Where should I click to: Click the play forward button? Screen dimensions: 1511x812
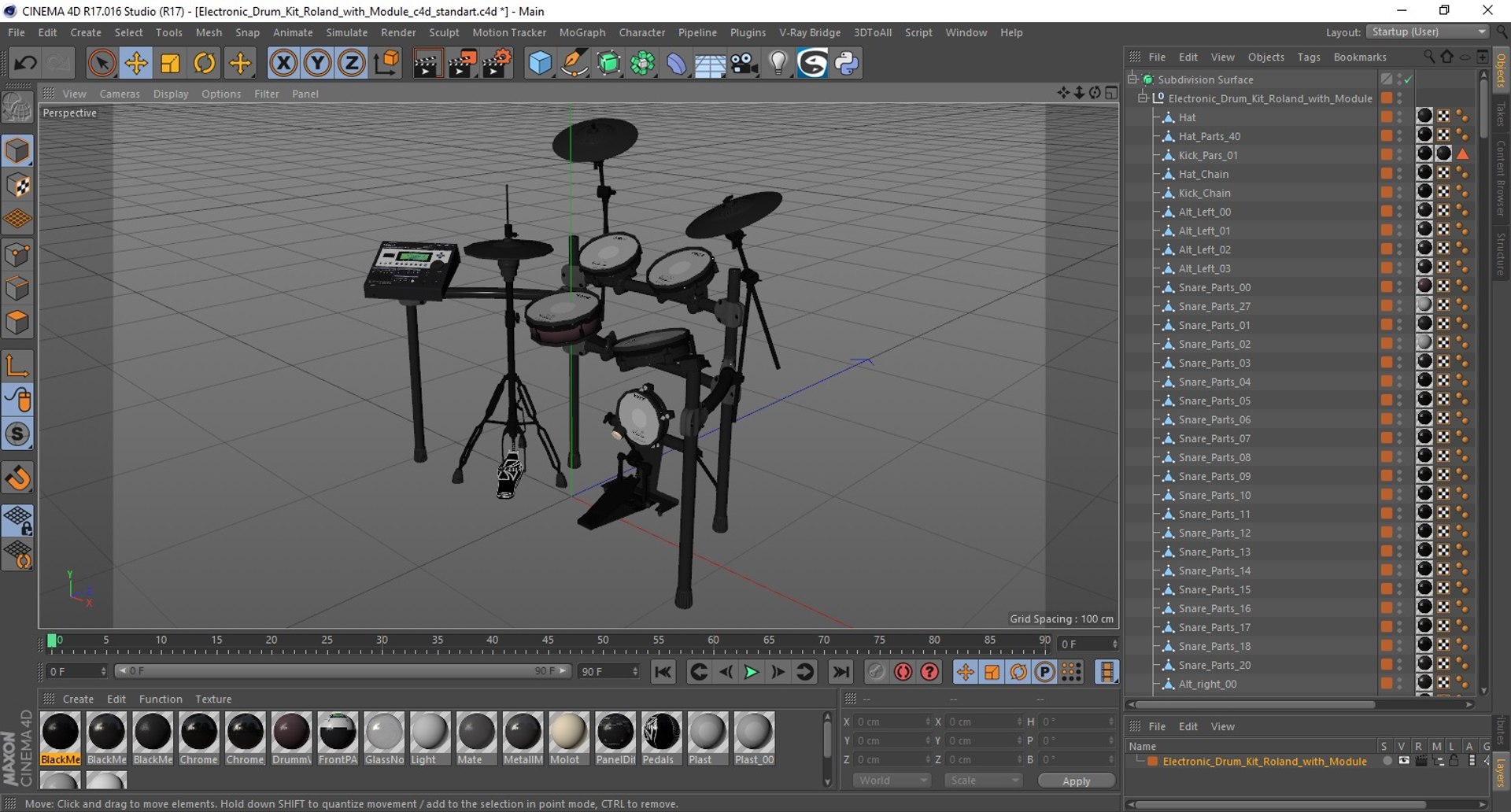pyautogui.click(x=752, y=672)
